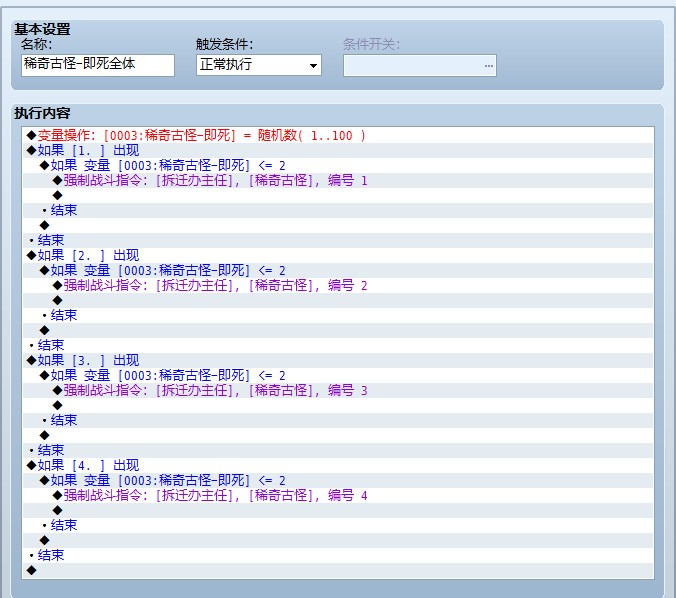Click the 名称 input field 稀奇古怪-即死全体
The width and height of the screenshot is (676, 598).
98,65
